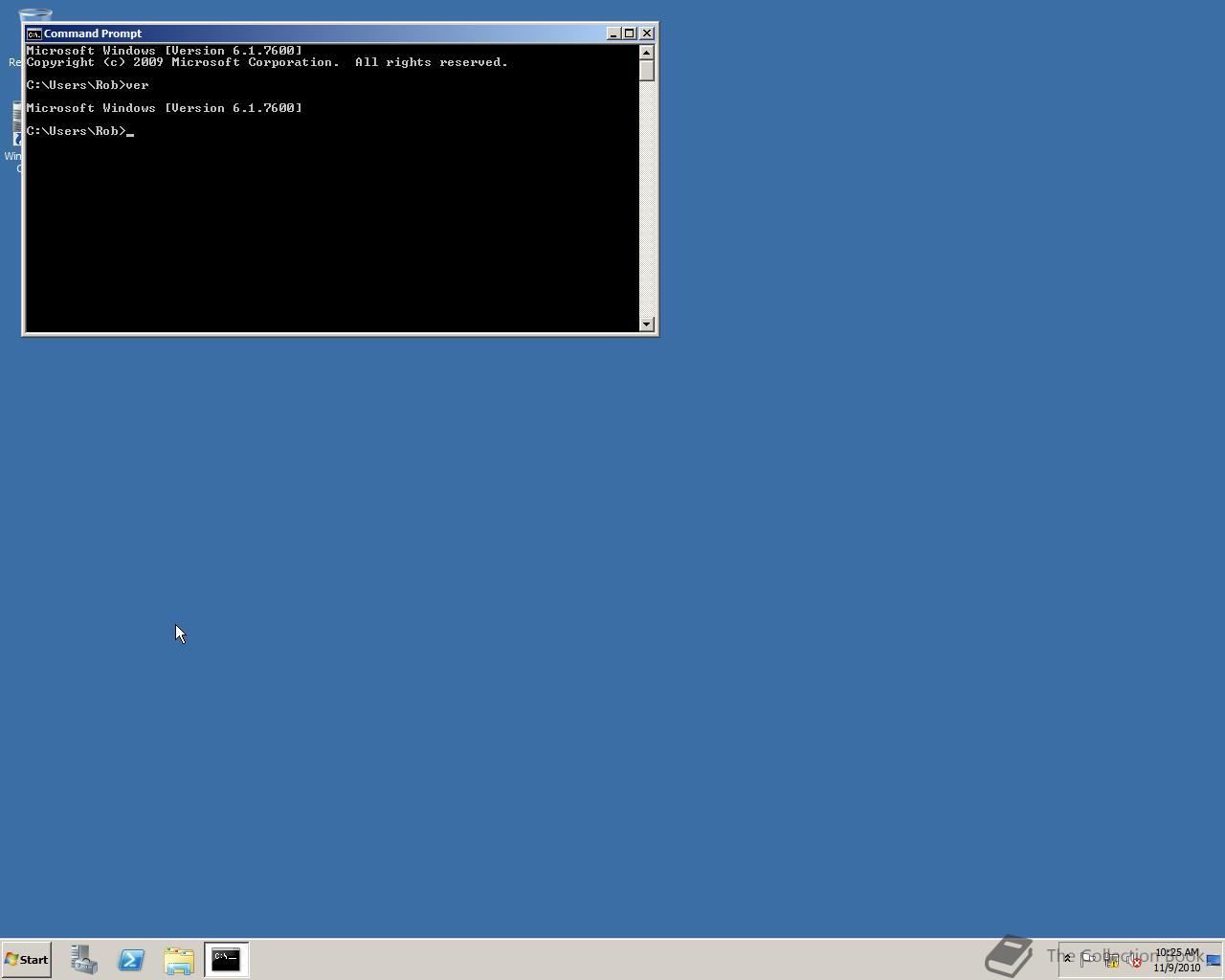Open the Command Prompt system menu icon
Image resolution: width=1225 pixels, height=980 pixels.
(33, 33)
